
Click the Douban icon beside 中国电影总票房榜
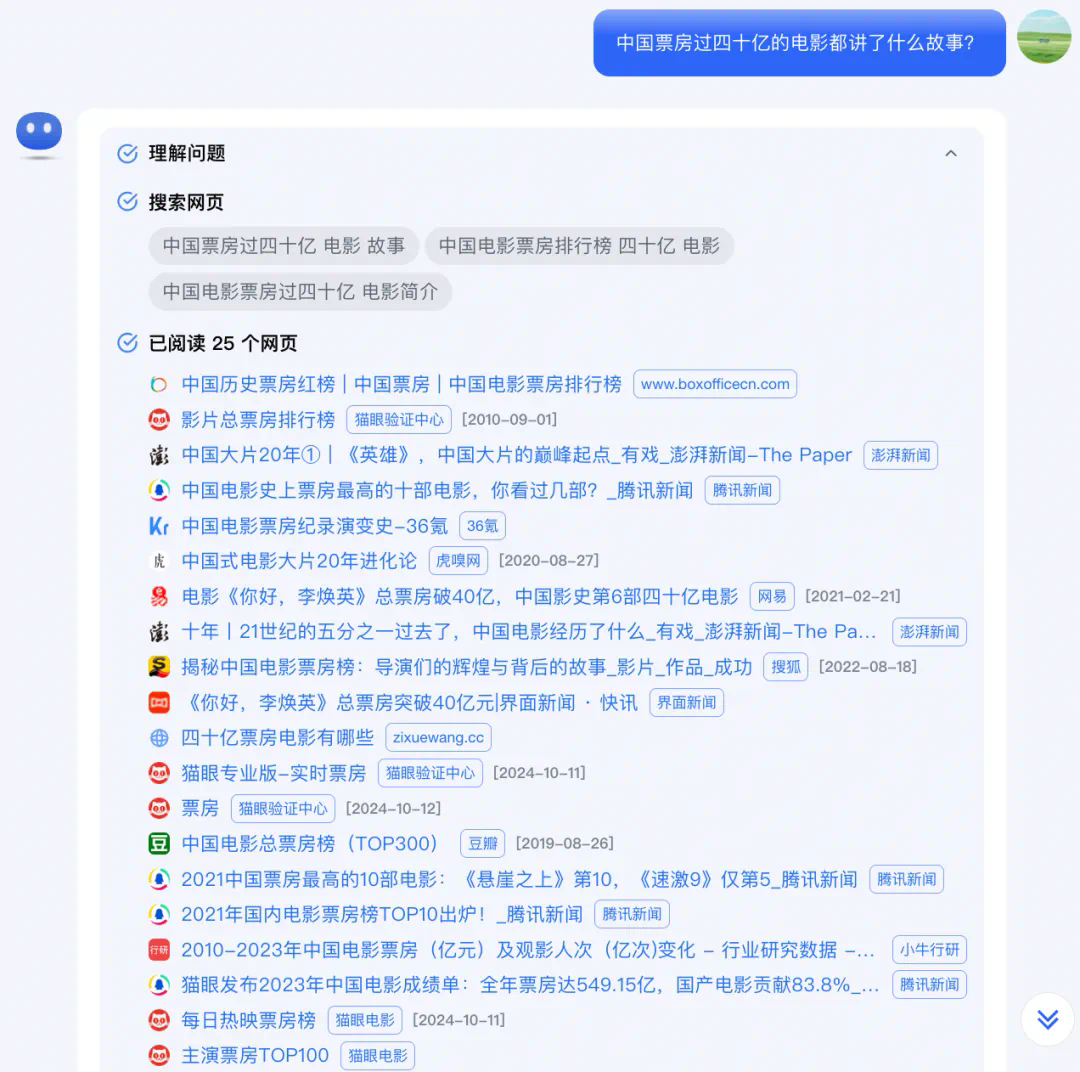click(159, 843)
